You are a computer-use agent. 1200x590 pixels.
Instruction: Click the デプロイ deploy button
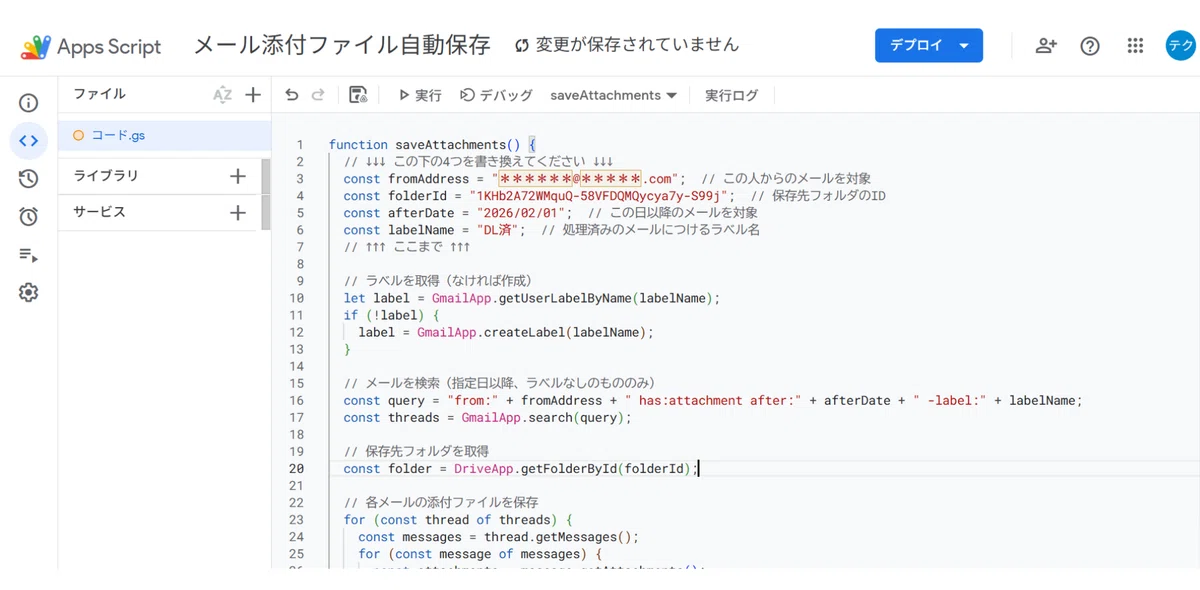click(929, 45)
